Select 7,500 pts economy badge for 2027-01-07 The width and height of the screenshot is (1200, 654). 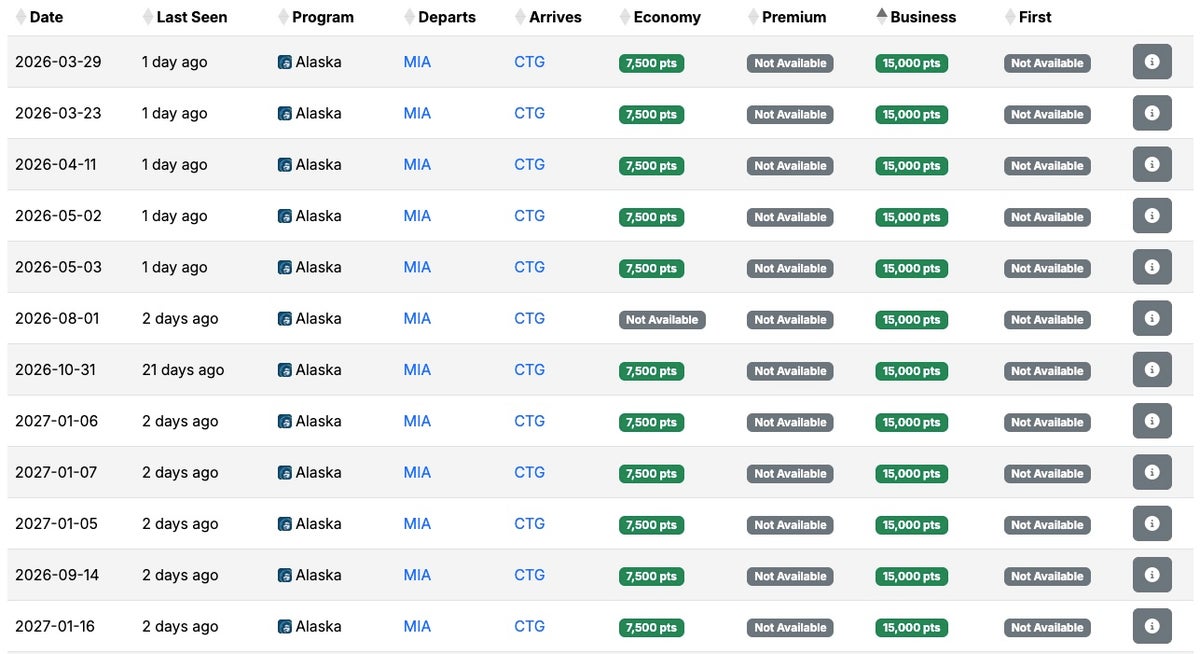click(x=651, y=473)
